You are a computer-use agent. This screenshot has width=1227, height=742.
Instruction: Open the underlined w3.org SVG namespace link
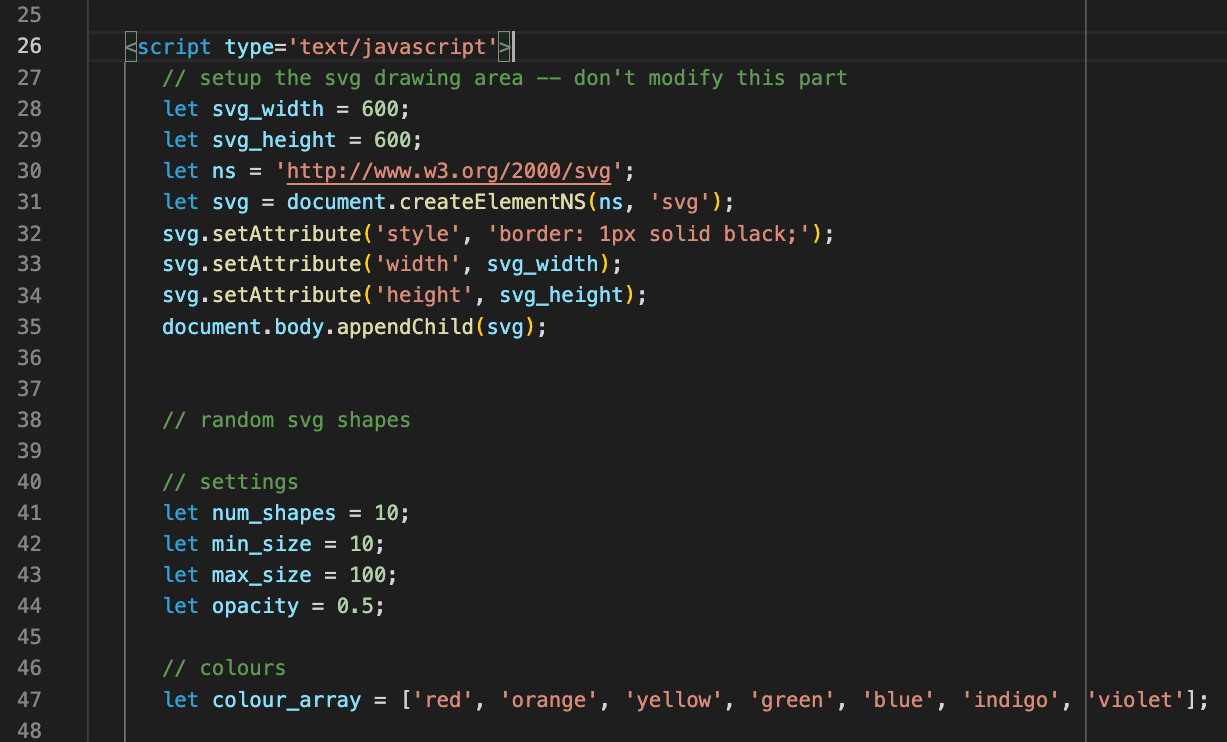tap(448, 170)
